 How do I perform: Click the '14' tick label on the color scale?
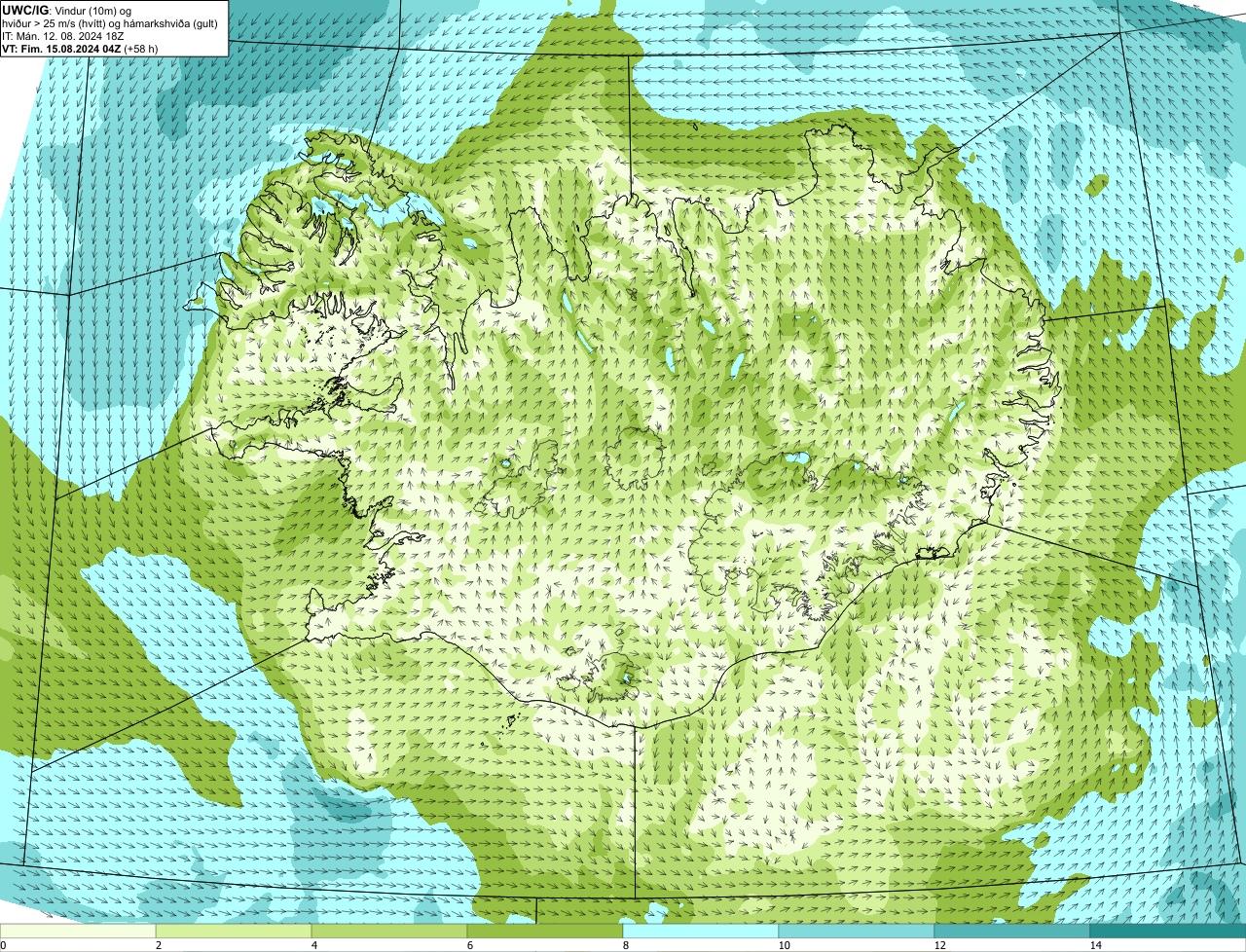coord(1095,945)
